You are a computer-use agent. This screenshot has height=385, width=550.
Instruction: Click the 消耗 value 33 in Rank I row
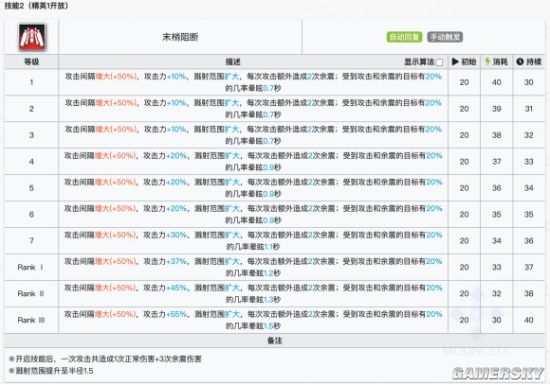pyautogui.click(x=496, y=267)
